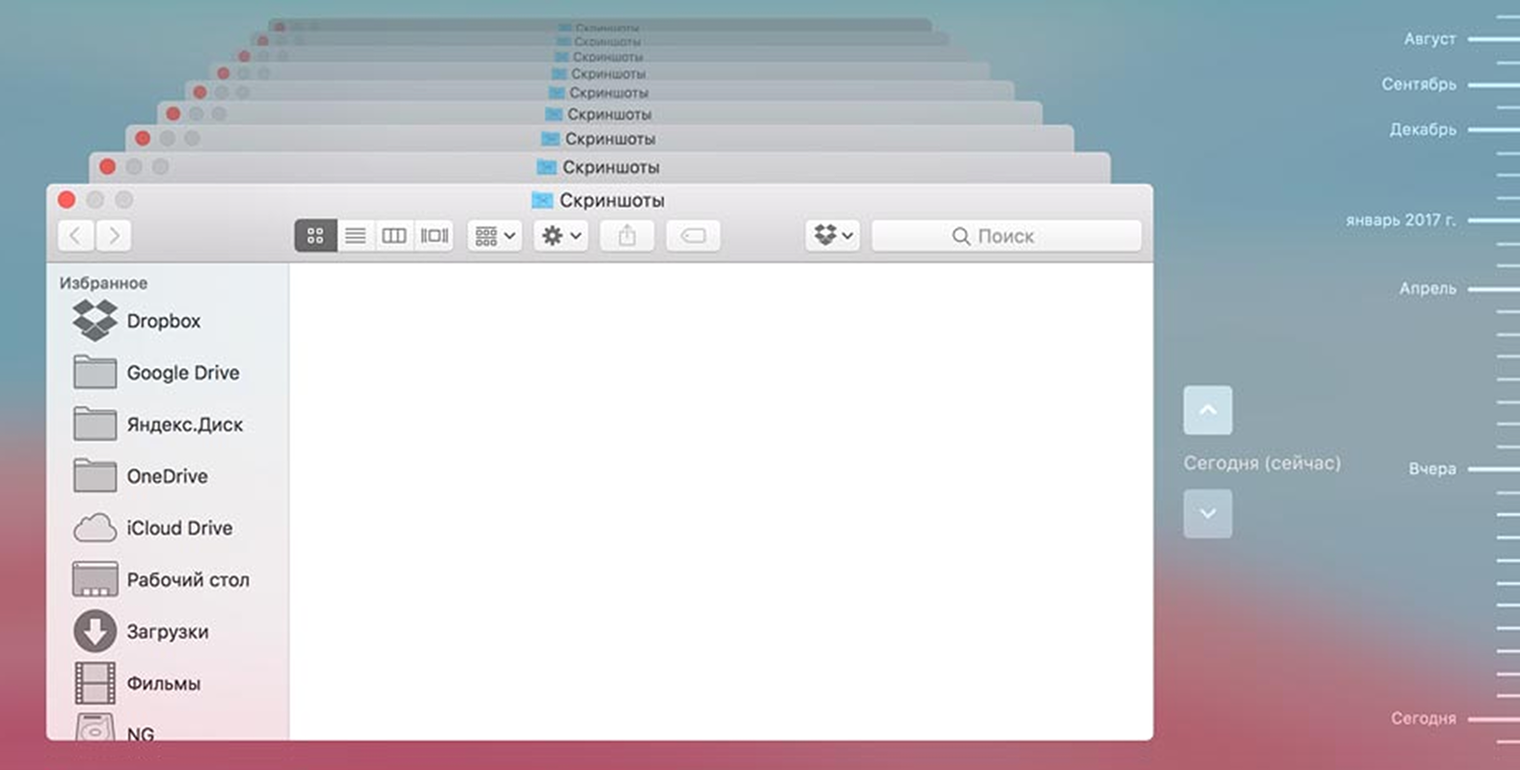Select Google Drive in Избранное
The image size is (1520, 770).
(x=182, y=372)
